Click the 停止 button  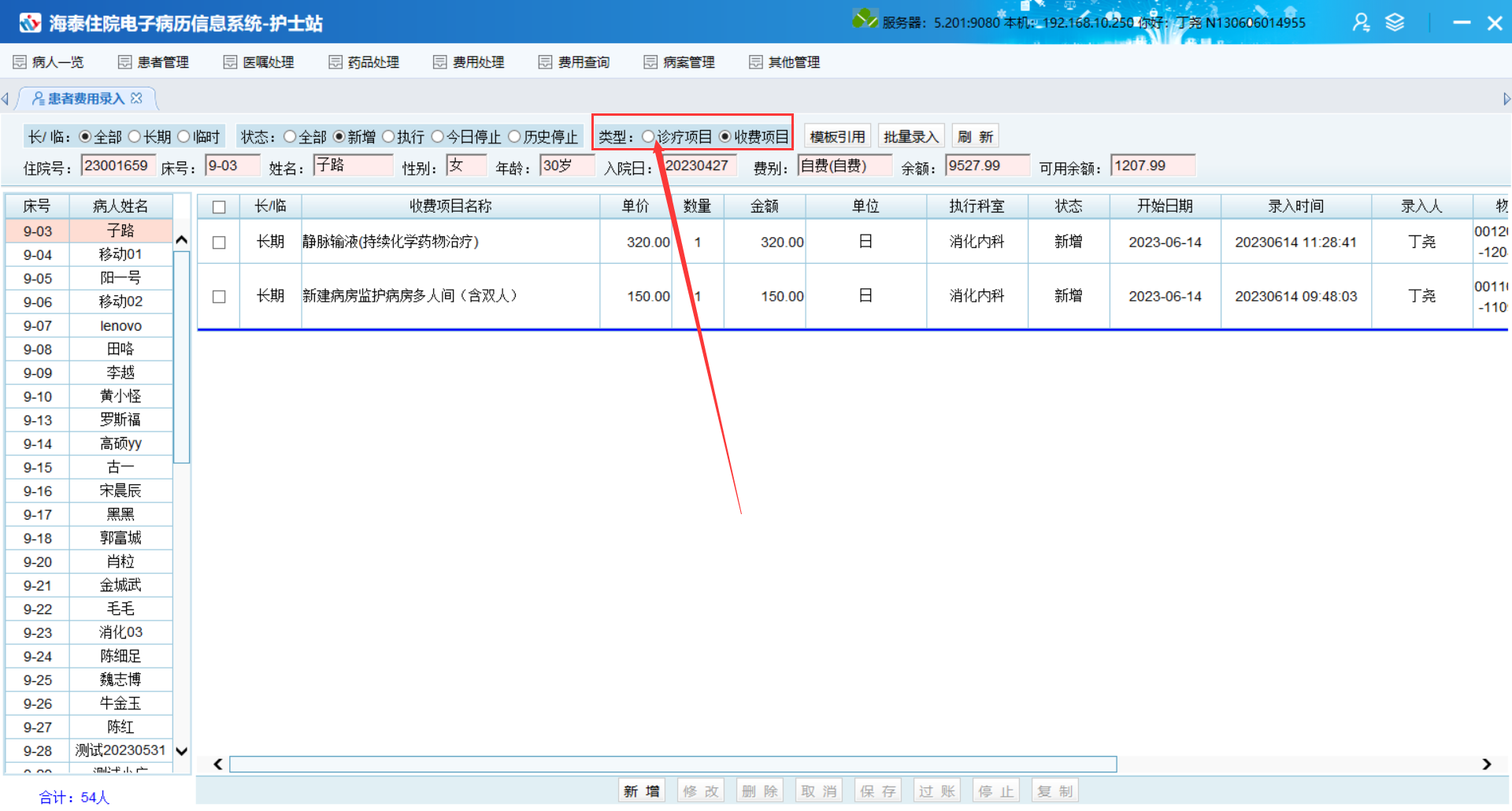click(x=996, y=791)
